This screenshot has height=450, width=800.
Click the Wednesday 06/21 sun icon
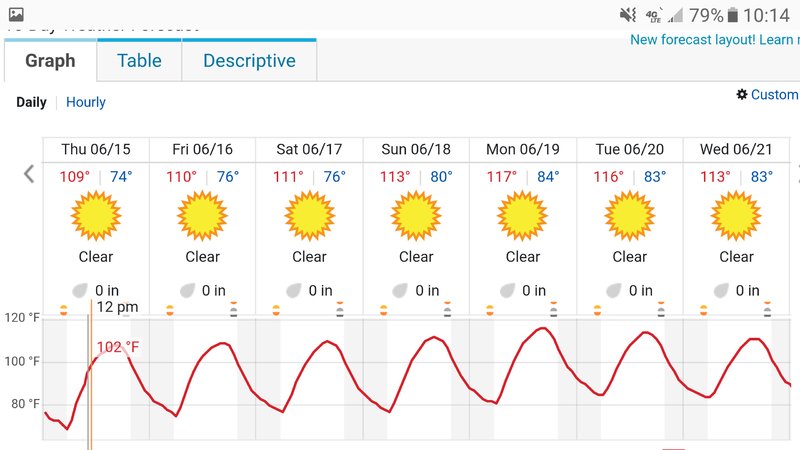coord(736,215)
